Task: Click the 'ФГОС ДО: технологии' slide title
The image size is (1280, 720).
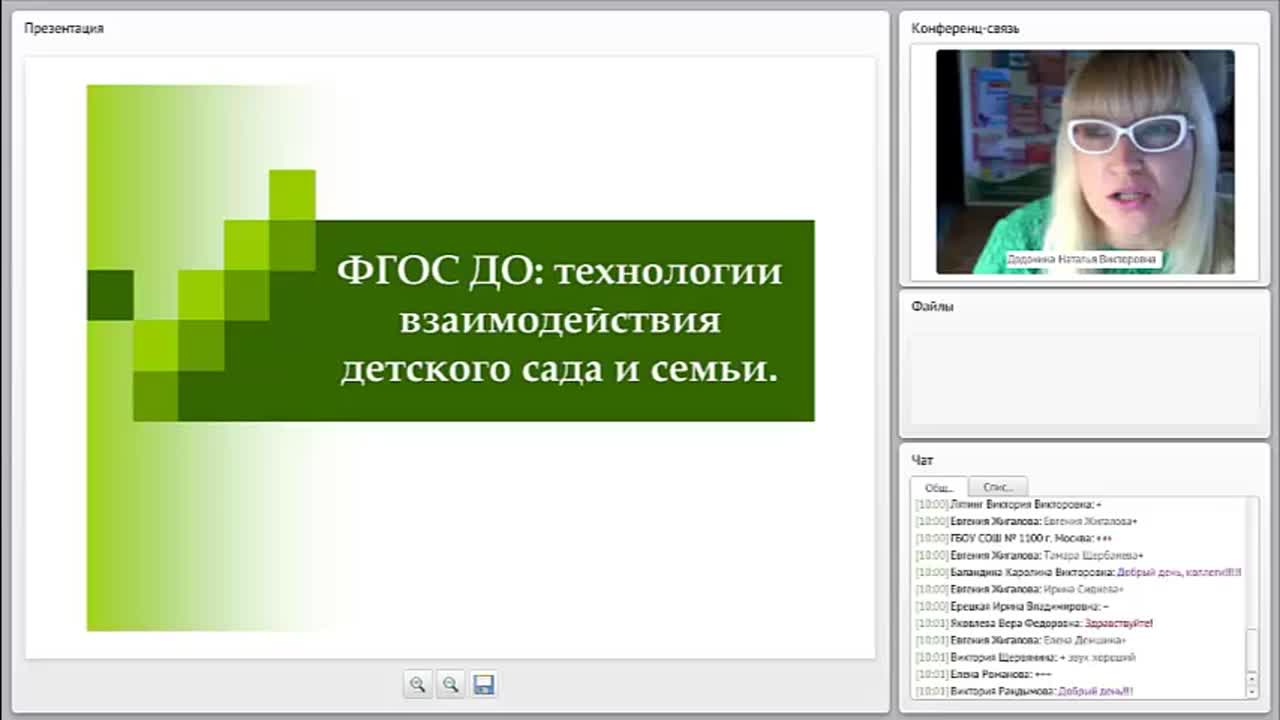Action: click(559, 271)
